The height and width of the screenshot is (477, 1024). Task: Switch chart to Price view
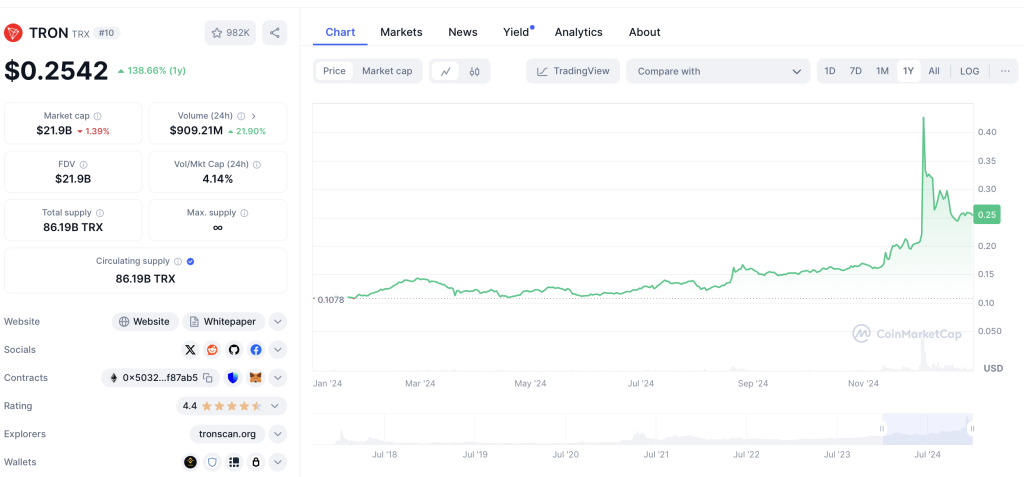pos(334,71)
